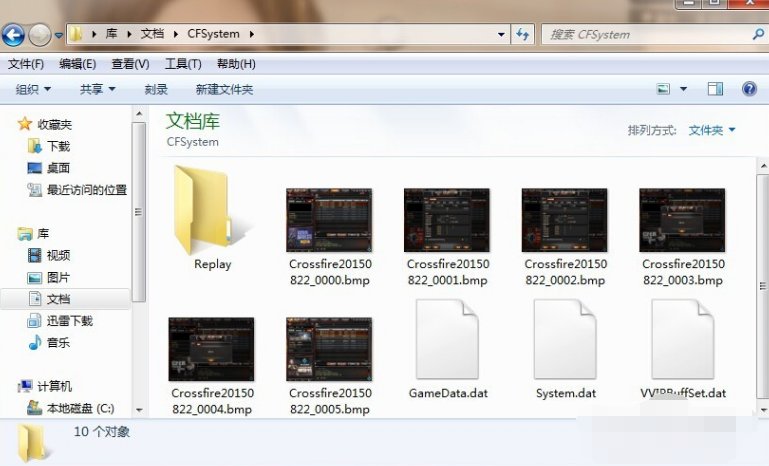This screenshot has width=769, height=466.
Task: Open the 文件(F) menu
Action: click(x=26, y=64)
